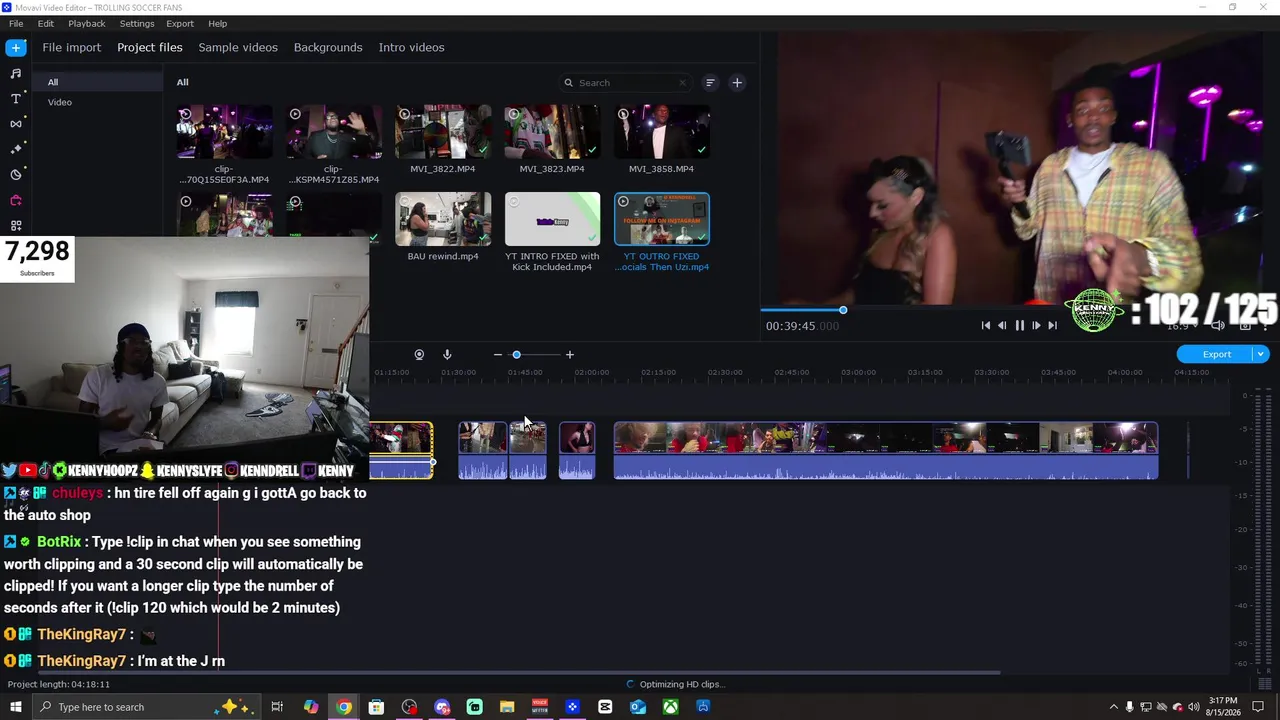
Task: Click the preview volume speaker icon
Action: (1218, 325)
